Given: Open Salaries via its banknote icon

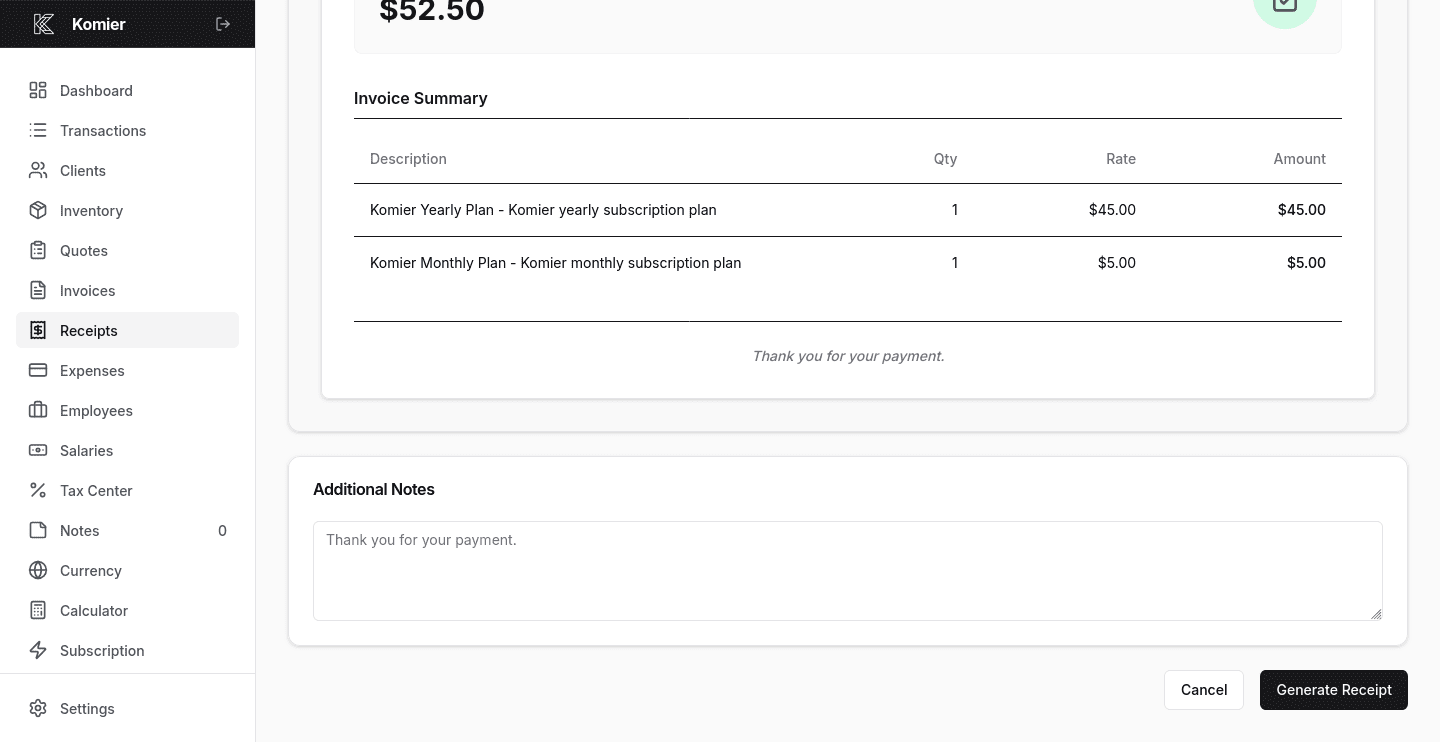Looking at the screenshot, I should click(38, 450).
